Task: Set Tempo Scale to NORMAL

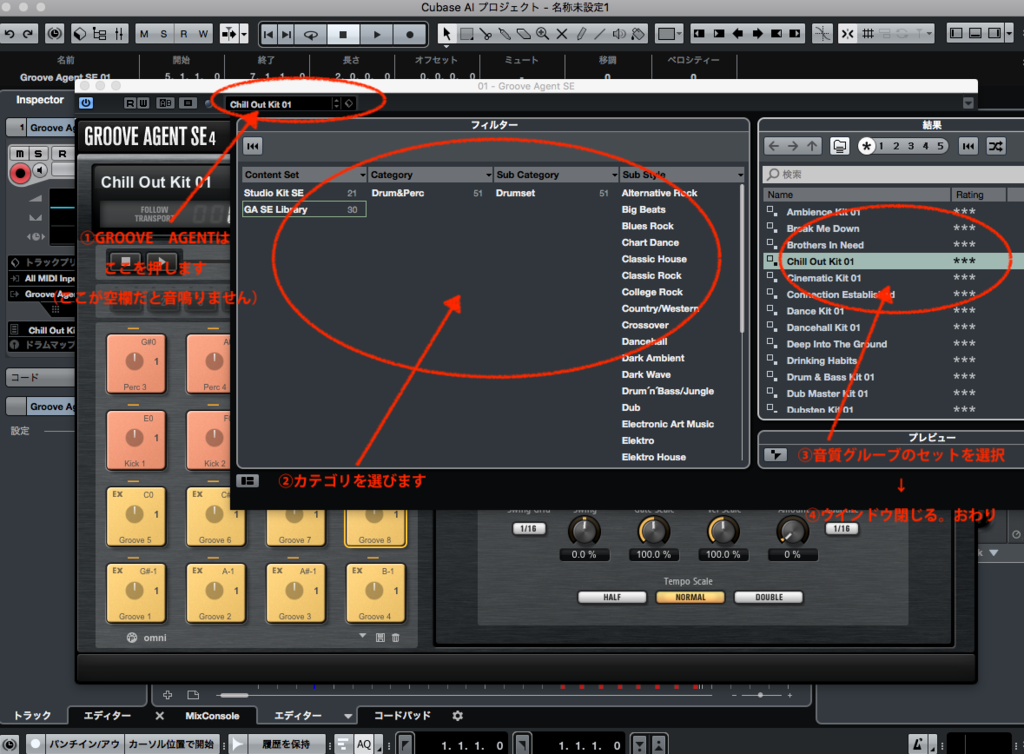Action: (x=690, y=597)
